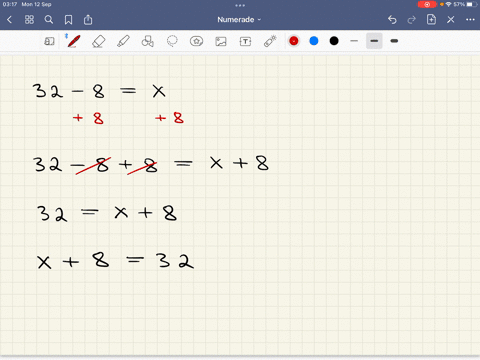The image size is (480, 360).
Task: Select the medium stroke width
Action: point(374,41)
